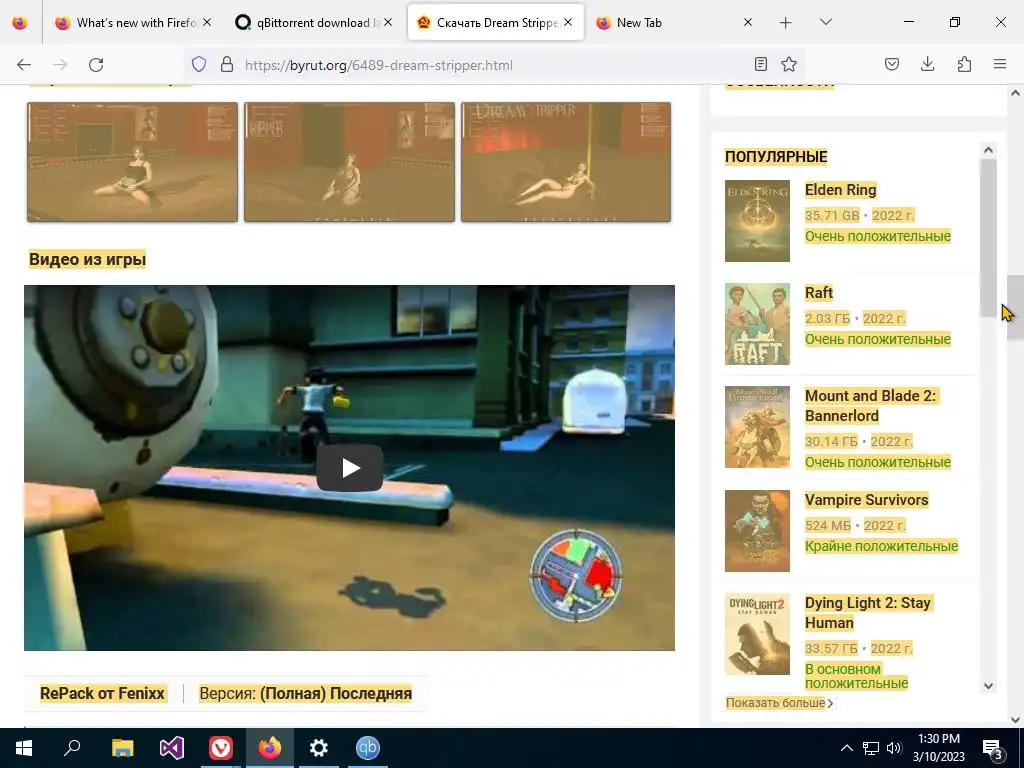The height and width of the screenshot is (768, 1024).
Task: Click the Vampire Survivors cover image
Action: [x=758, y=531]
